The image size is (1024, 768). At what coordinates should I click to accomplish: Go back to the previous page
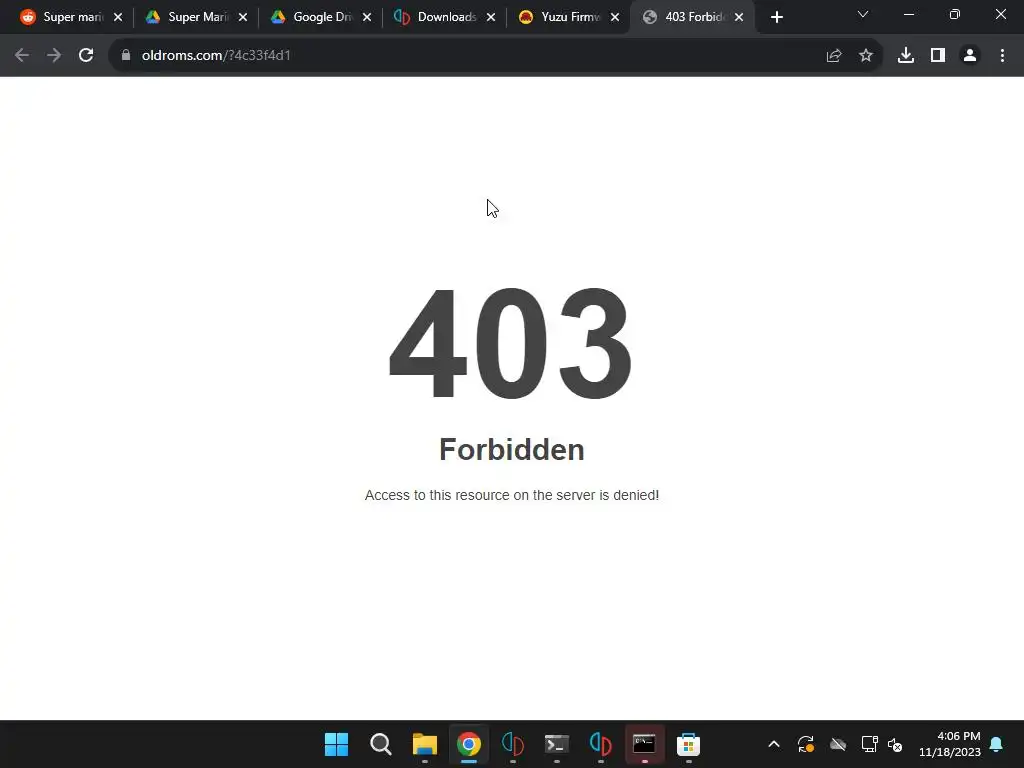pos(22,56)
